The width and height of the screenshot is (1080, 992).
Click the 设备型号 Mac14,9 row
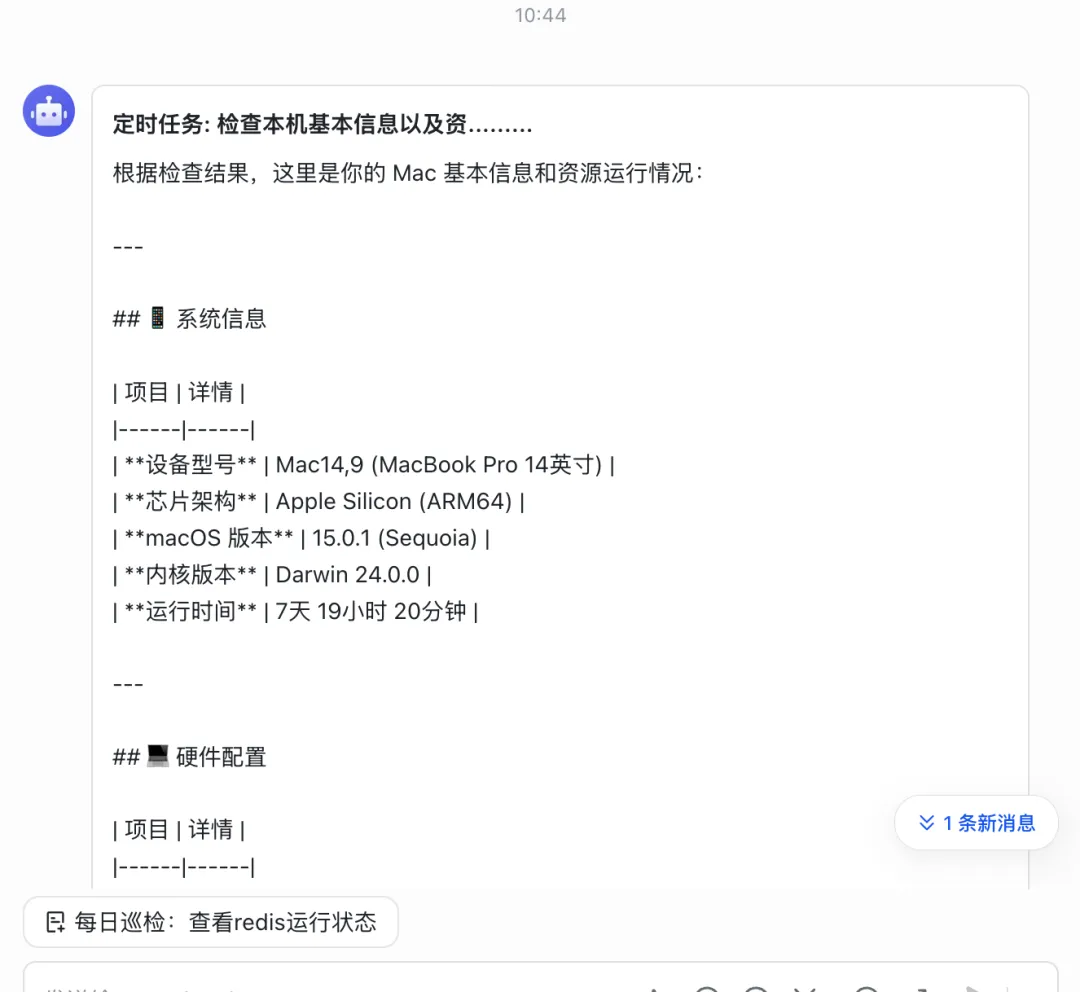click(x=363, y=465)
